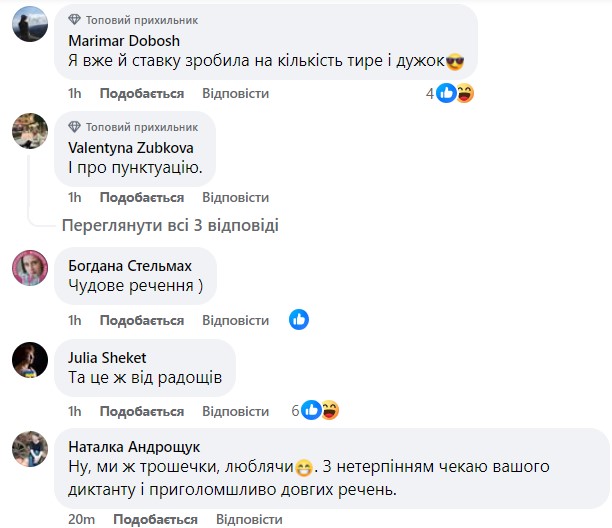The height and width of the screenshot is (528, 612).
Task: Click top fan diamond badge above Valentyna Zubkova
Action: [75, 127]
